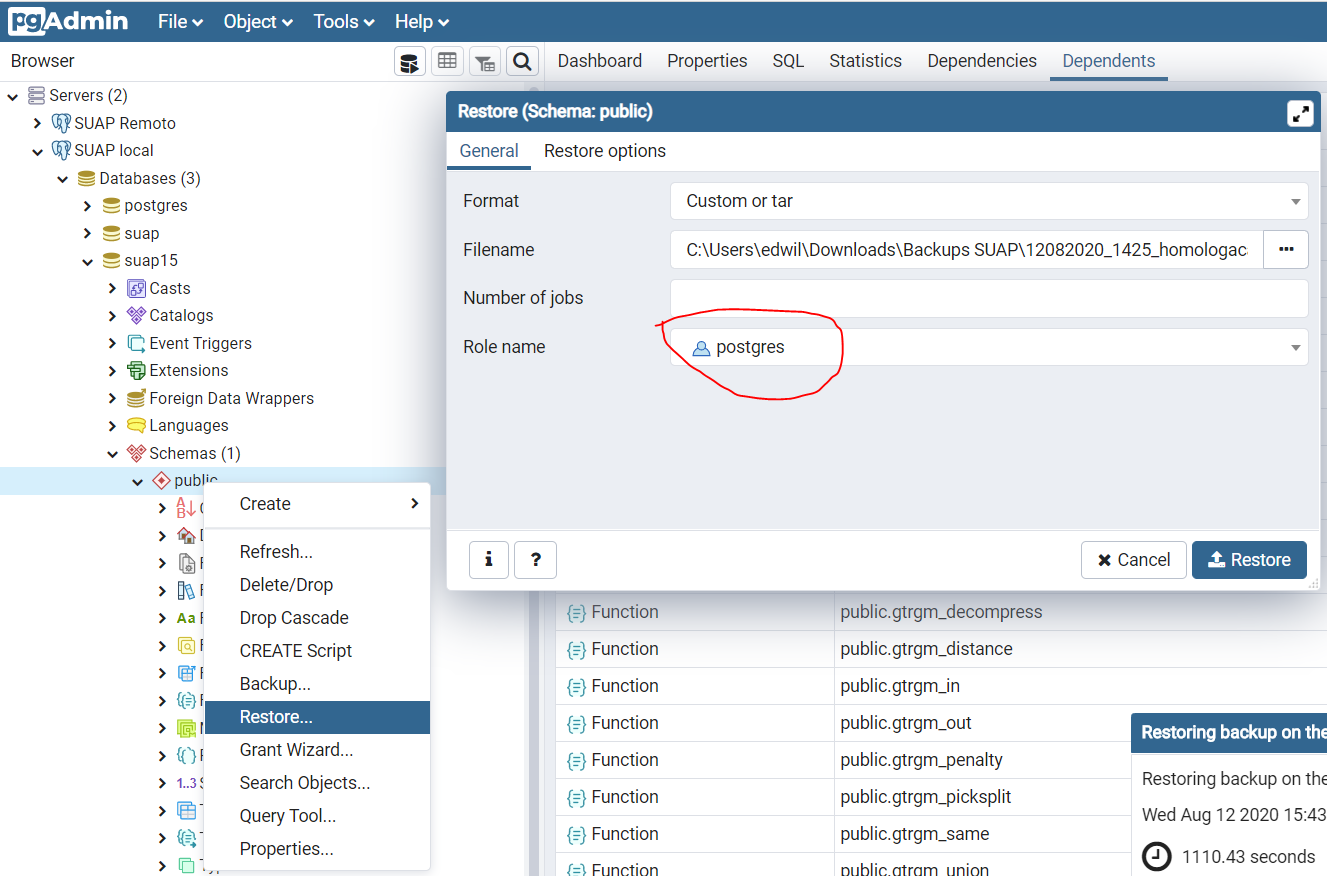Open the Dependencies tab

pos(982,61)
